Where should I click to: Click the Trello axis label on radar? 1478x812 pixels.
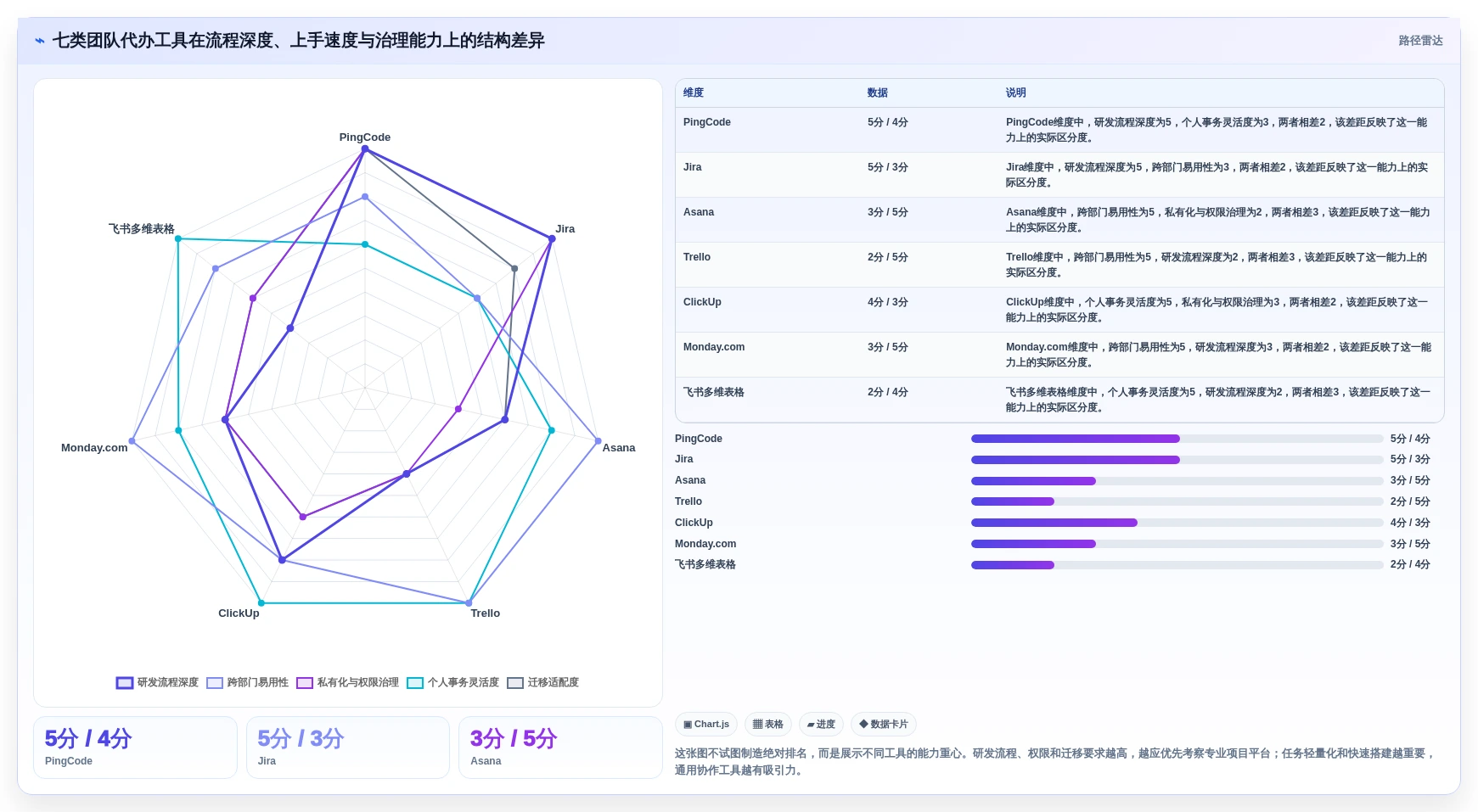point(486,613)
